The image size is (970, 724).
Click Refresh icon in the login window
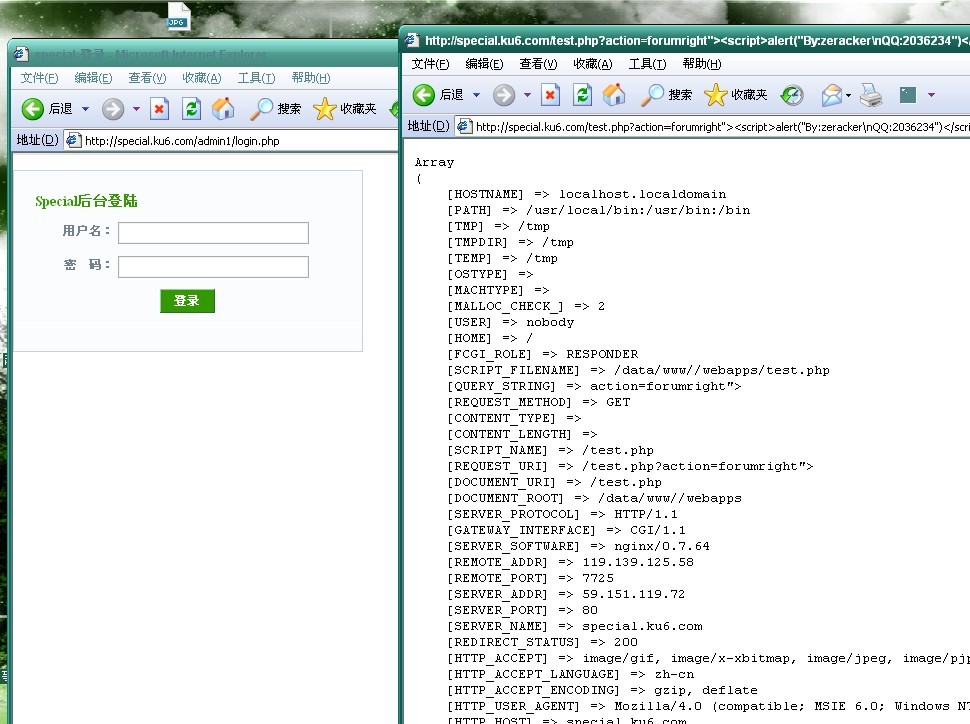[191, 109]
